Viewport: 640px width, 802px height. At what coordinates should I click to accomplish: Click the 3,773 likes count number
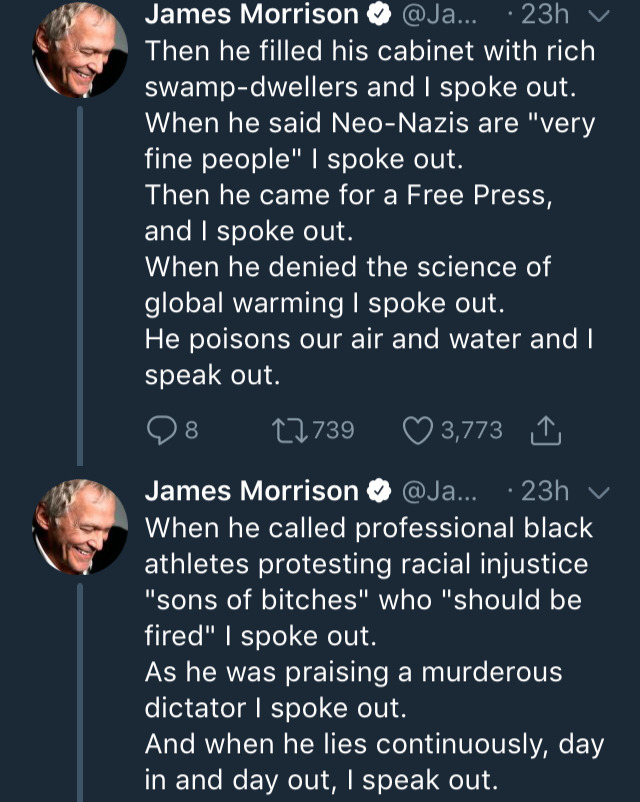[471, 430]
